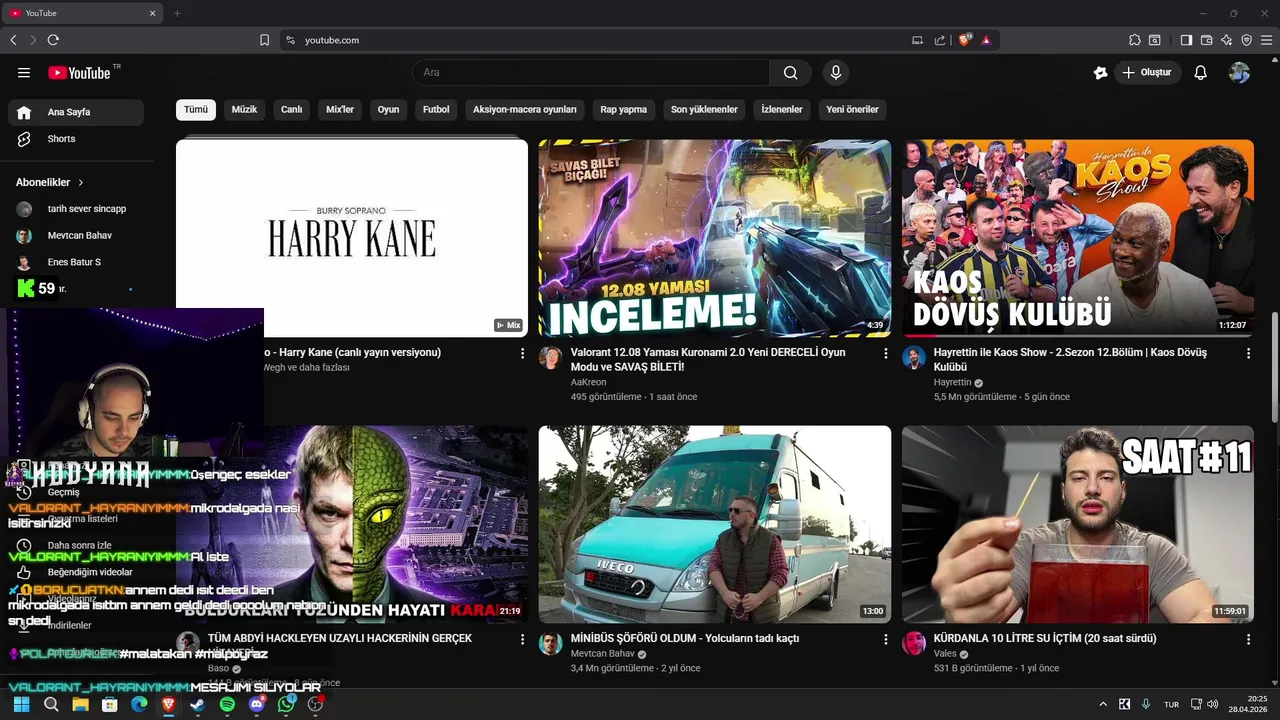This screenshot has width=1280, height=720.
Task: Open YouTube notifications bell
Action: (x=1201, y=72)
